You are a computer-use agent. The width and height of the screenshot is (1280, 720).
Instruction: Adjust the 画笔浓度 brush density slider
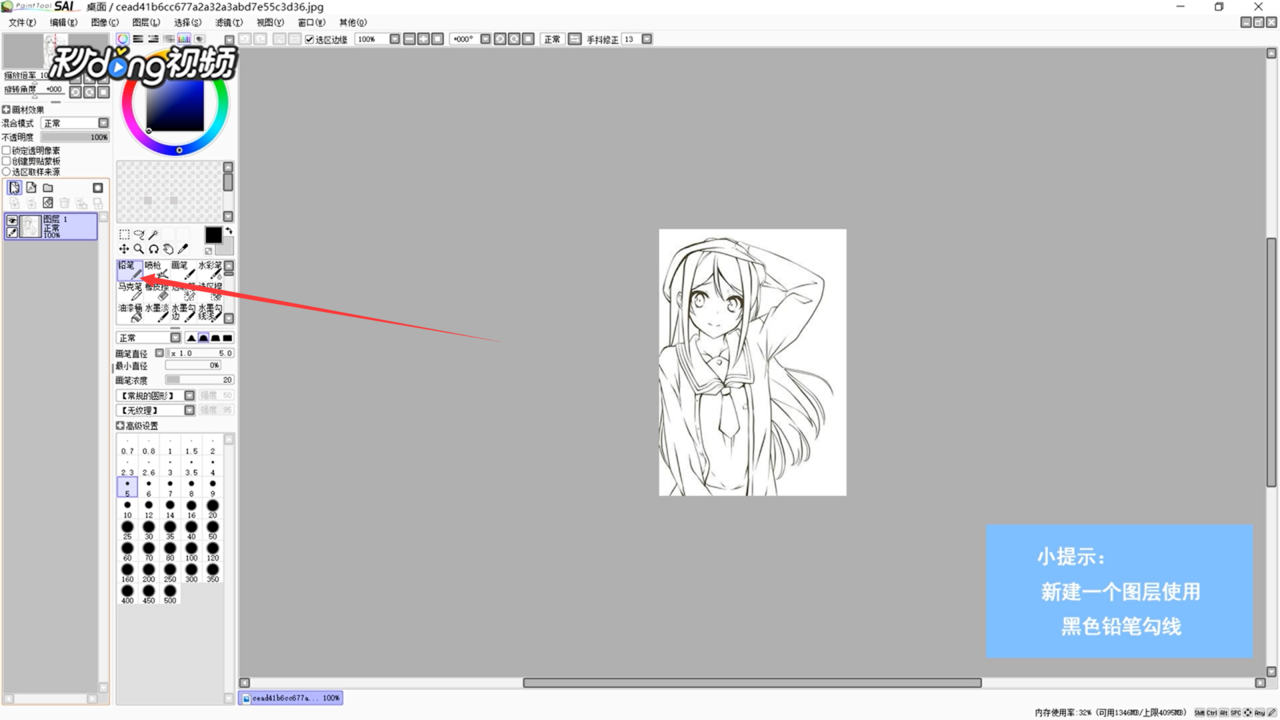click(199, 380)
